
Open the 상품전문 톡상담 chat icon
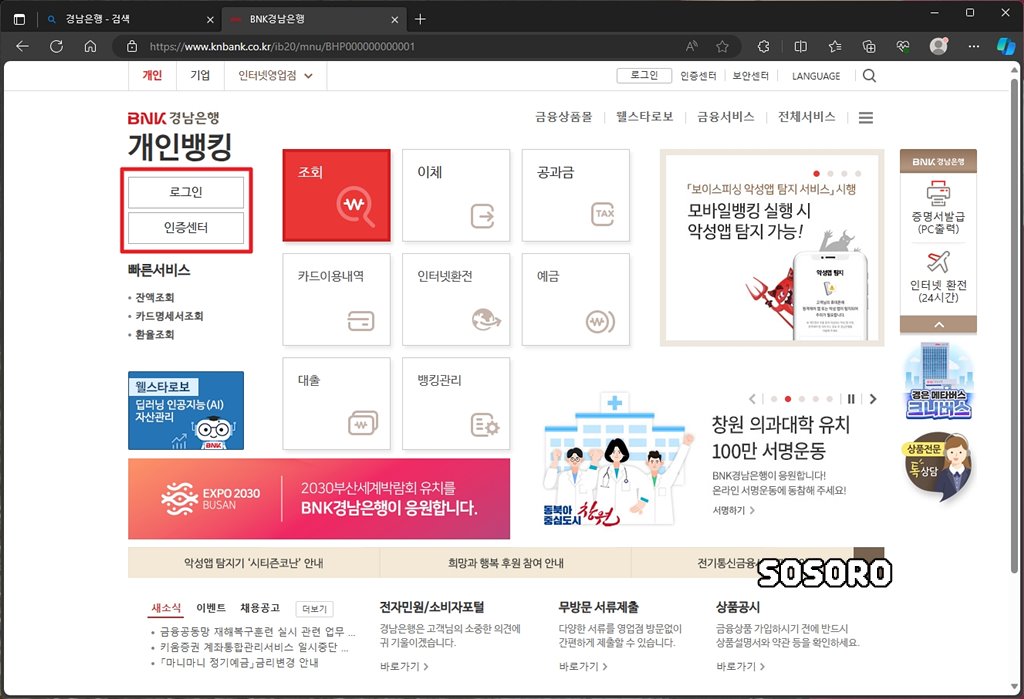938,467
